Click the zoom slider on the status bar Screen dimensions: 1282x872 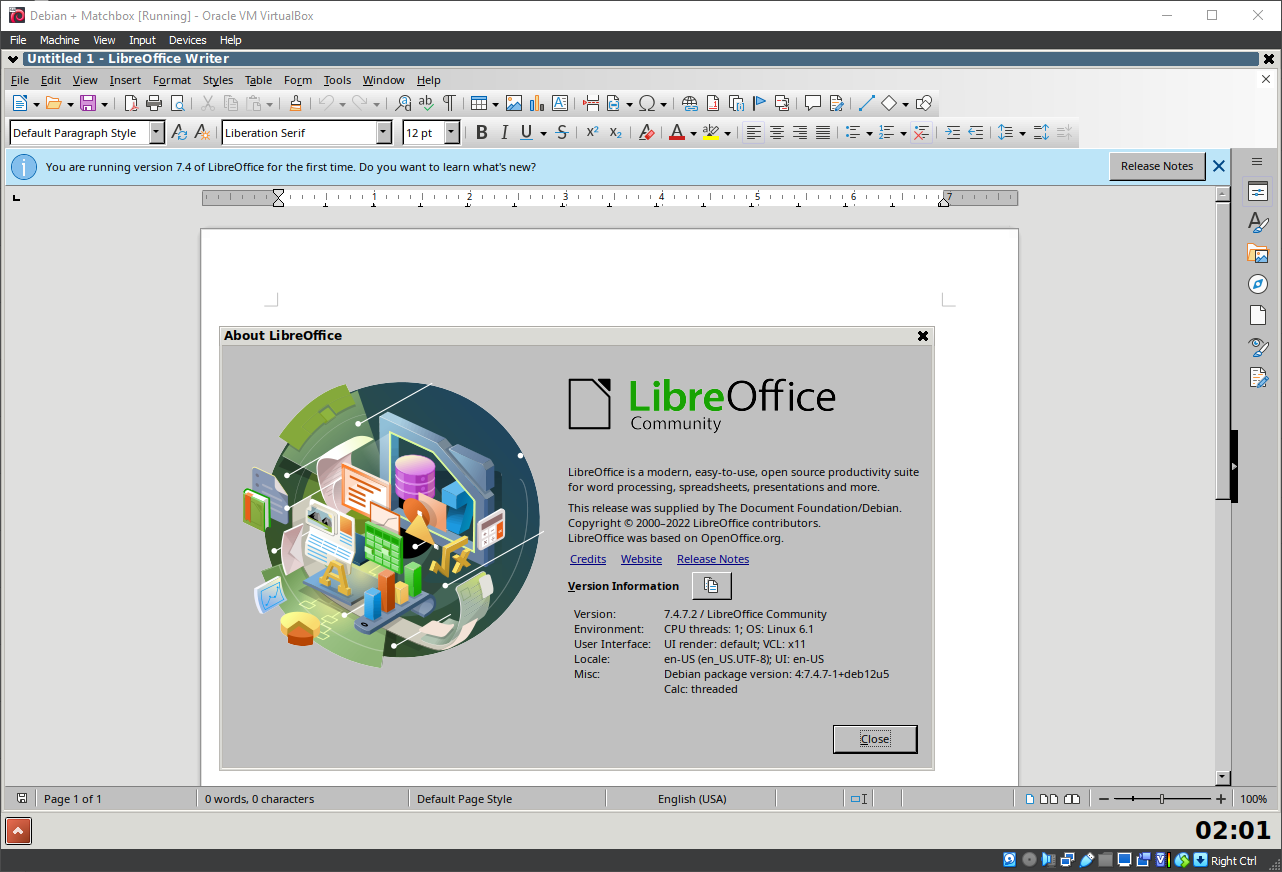pyautogui.click(x=1161, y=798)
